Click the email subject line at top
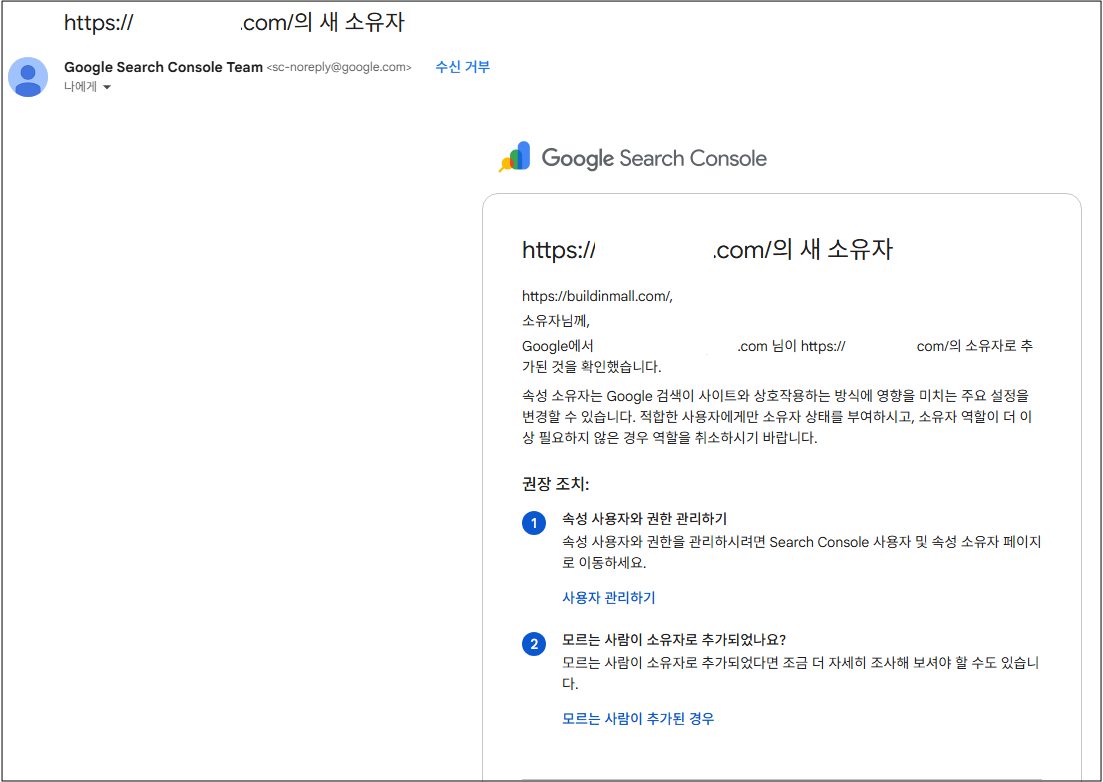Image resolution: width=1103 pixels, height=782 pixels. click(x=234, y=23)
